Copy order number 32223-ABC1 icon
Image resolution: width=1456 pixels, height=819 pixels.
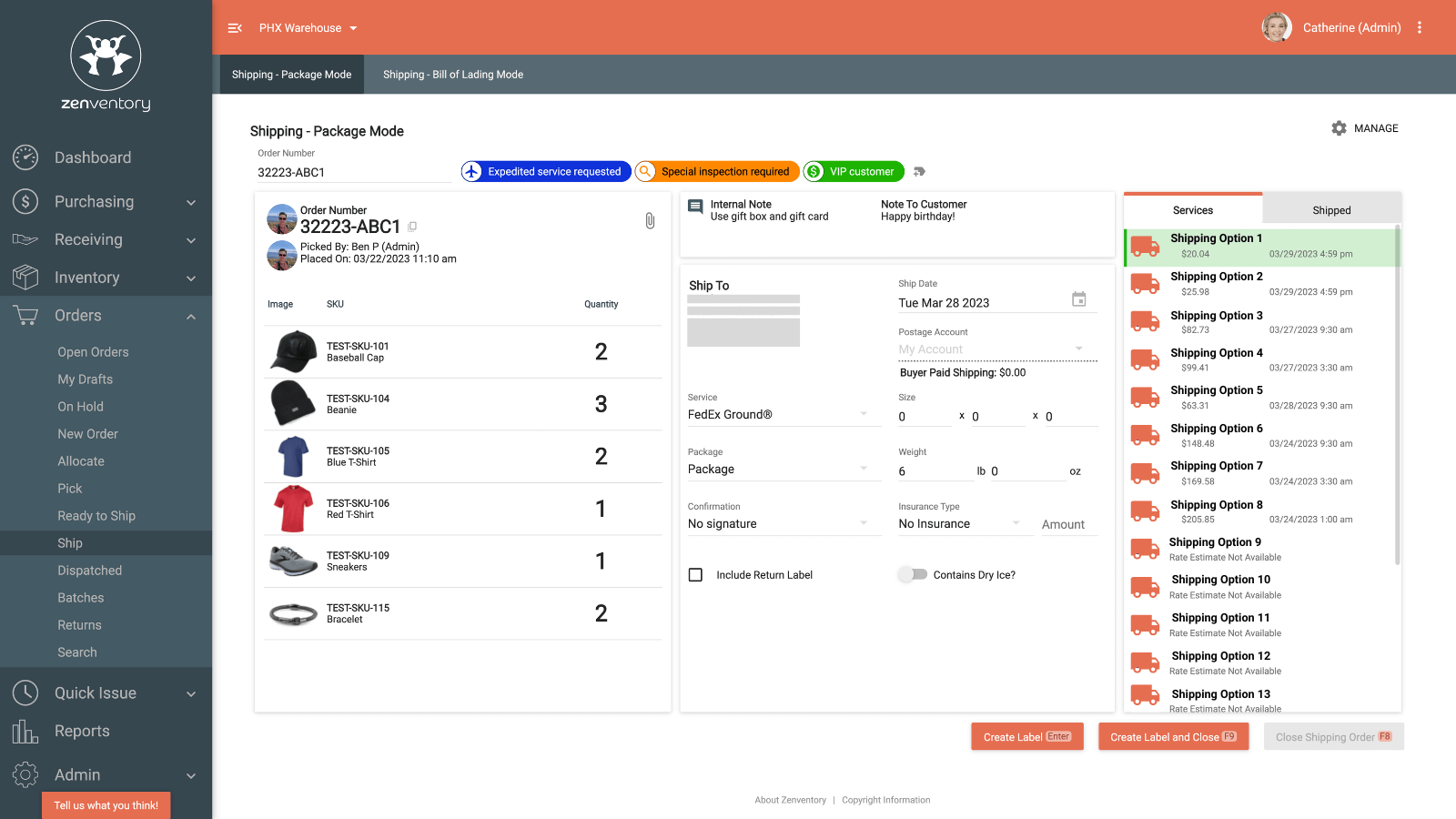(x=412, y=227)
